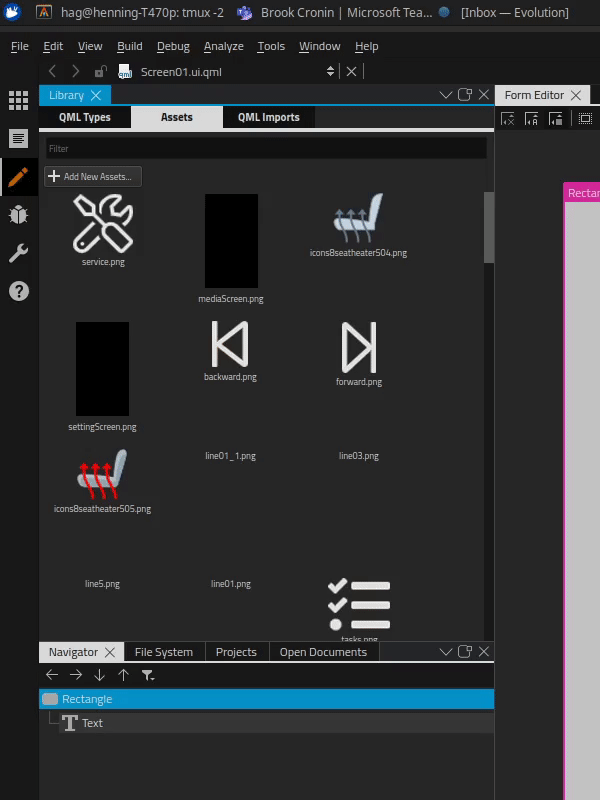This screenshot has width=600, height=800.
Task: Open the Build menu
Action: point(129,46)
